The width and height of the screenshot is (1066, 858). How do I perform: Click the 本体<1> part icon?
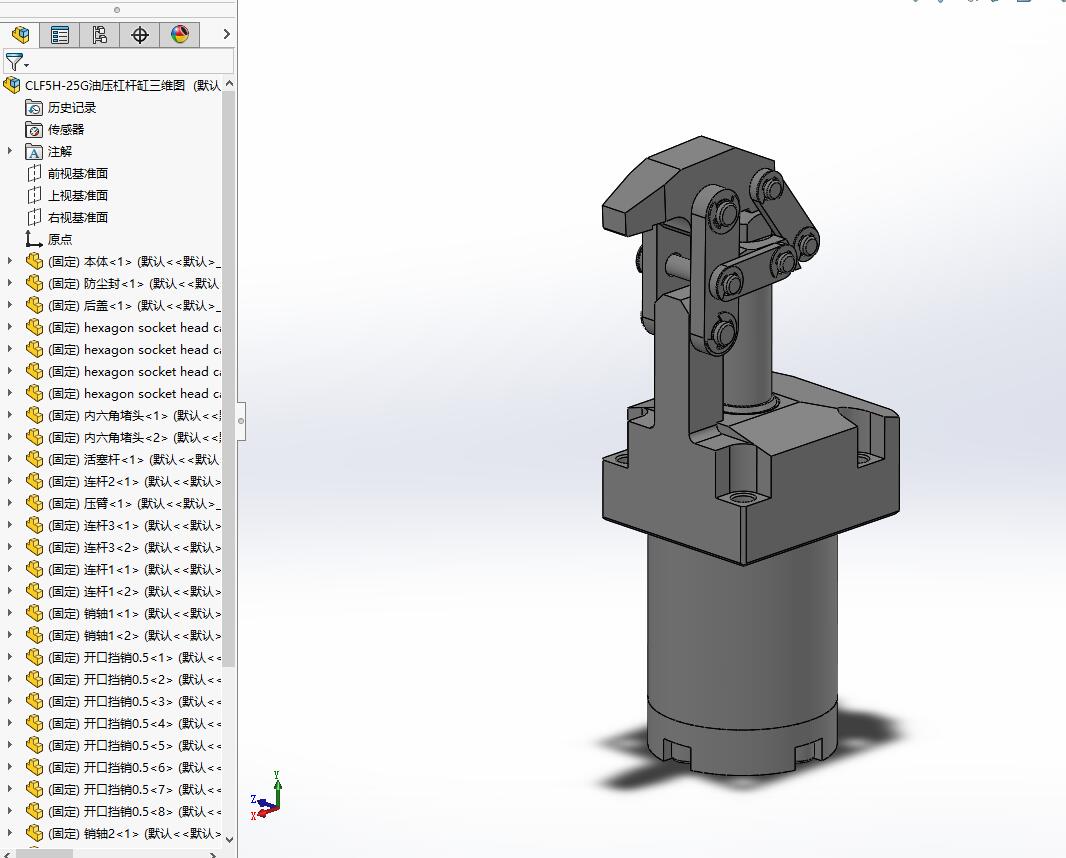(34, 261)
